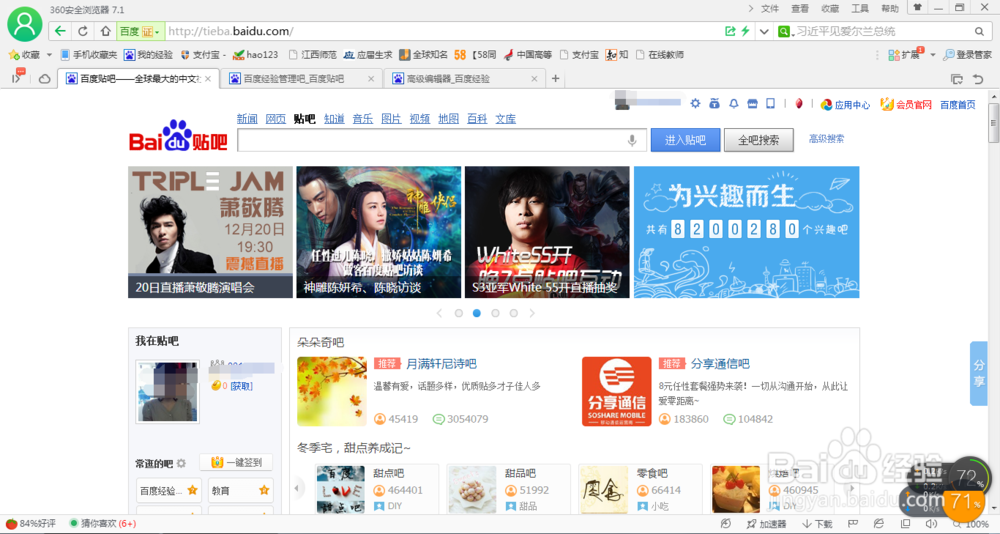
Task: Open the T-bean wallet icon
Action: [714, 103]
